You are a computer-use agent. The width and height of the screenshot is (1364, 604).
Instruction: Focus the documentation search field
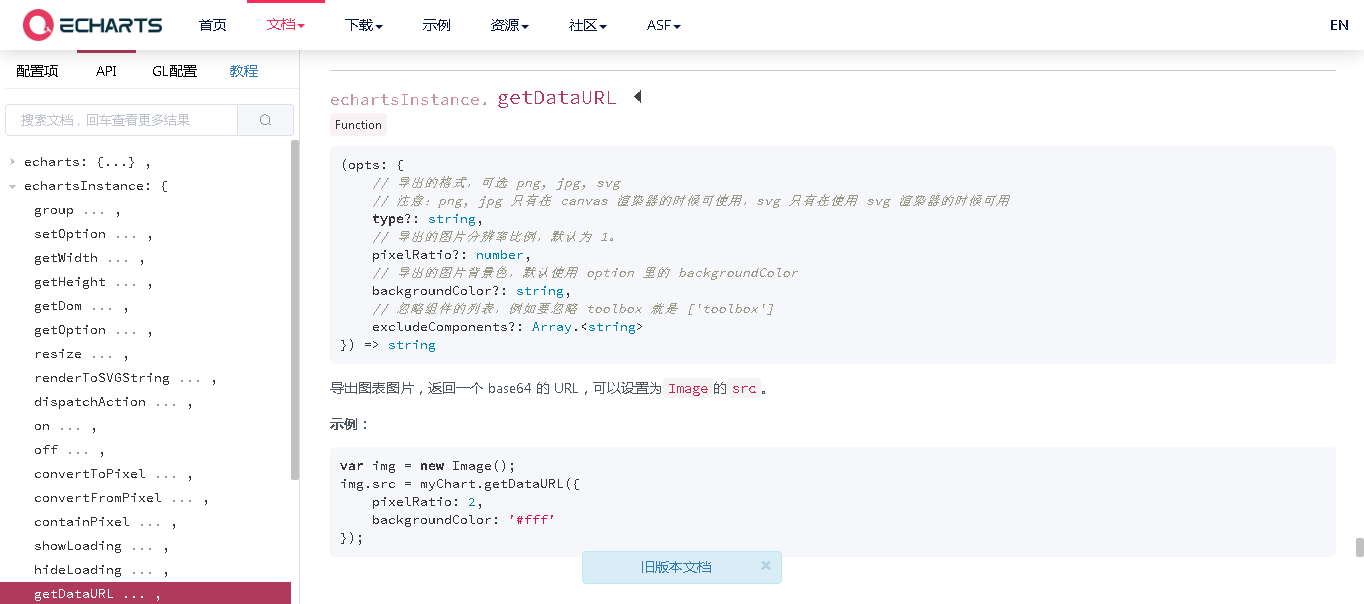(x=121, y=120)
